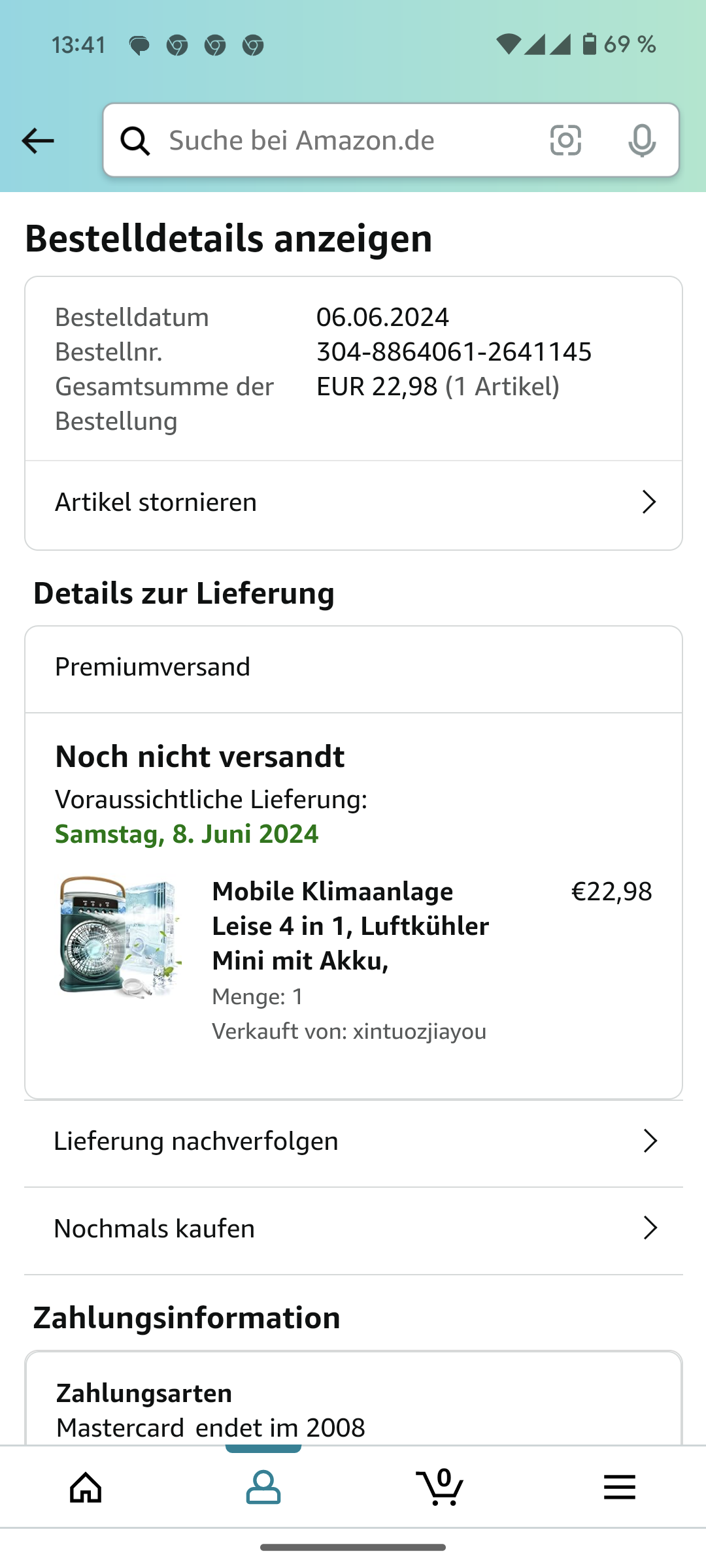Expand the Nochmals kaufen chevron

[x=650, y=1228]
